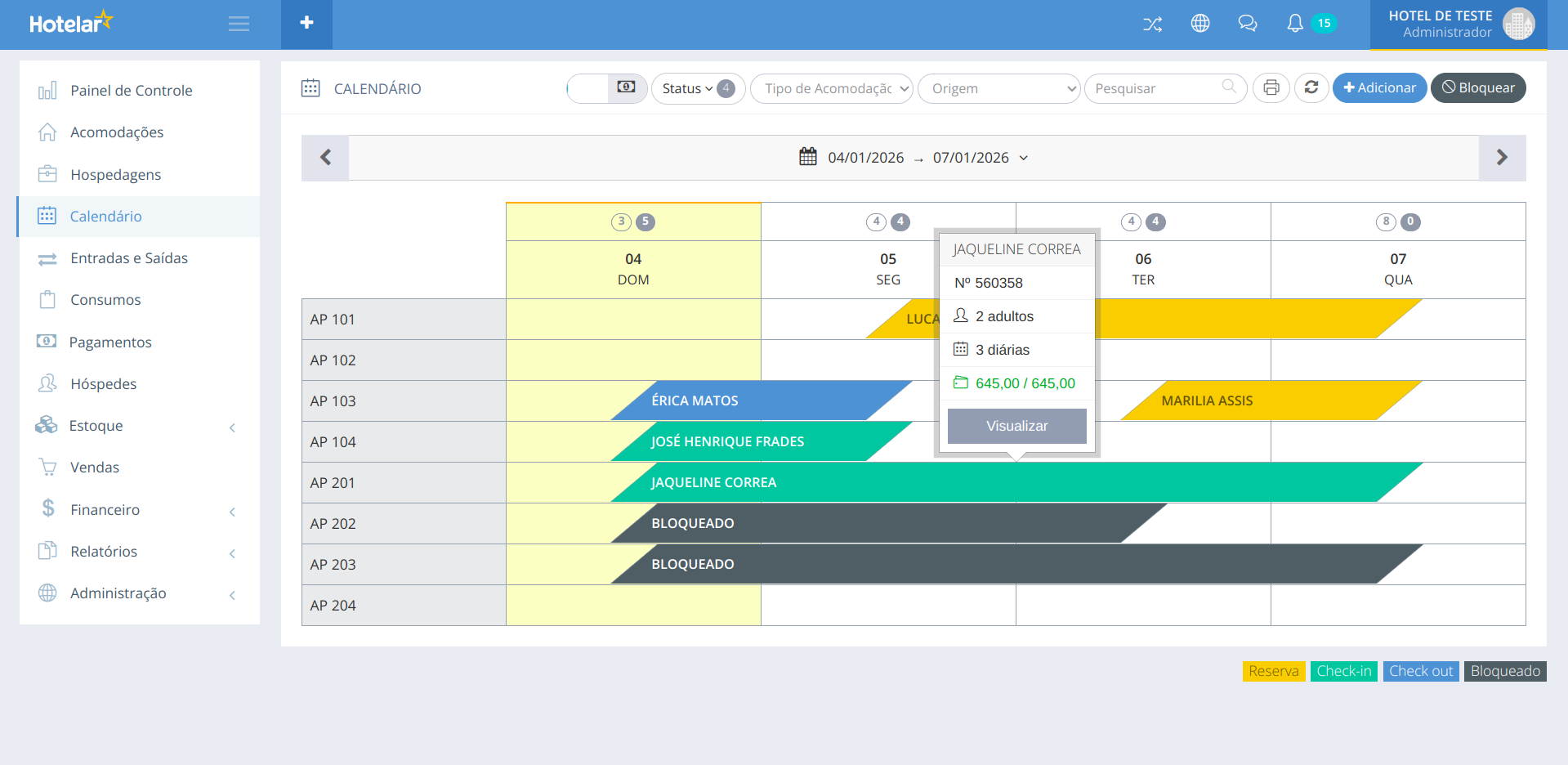Open the Tipo de Acomodação dropdown
The height and width of the screenshot is (765, 1568).
pyautogui.click(x=831, y=88)
